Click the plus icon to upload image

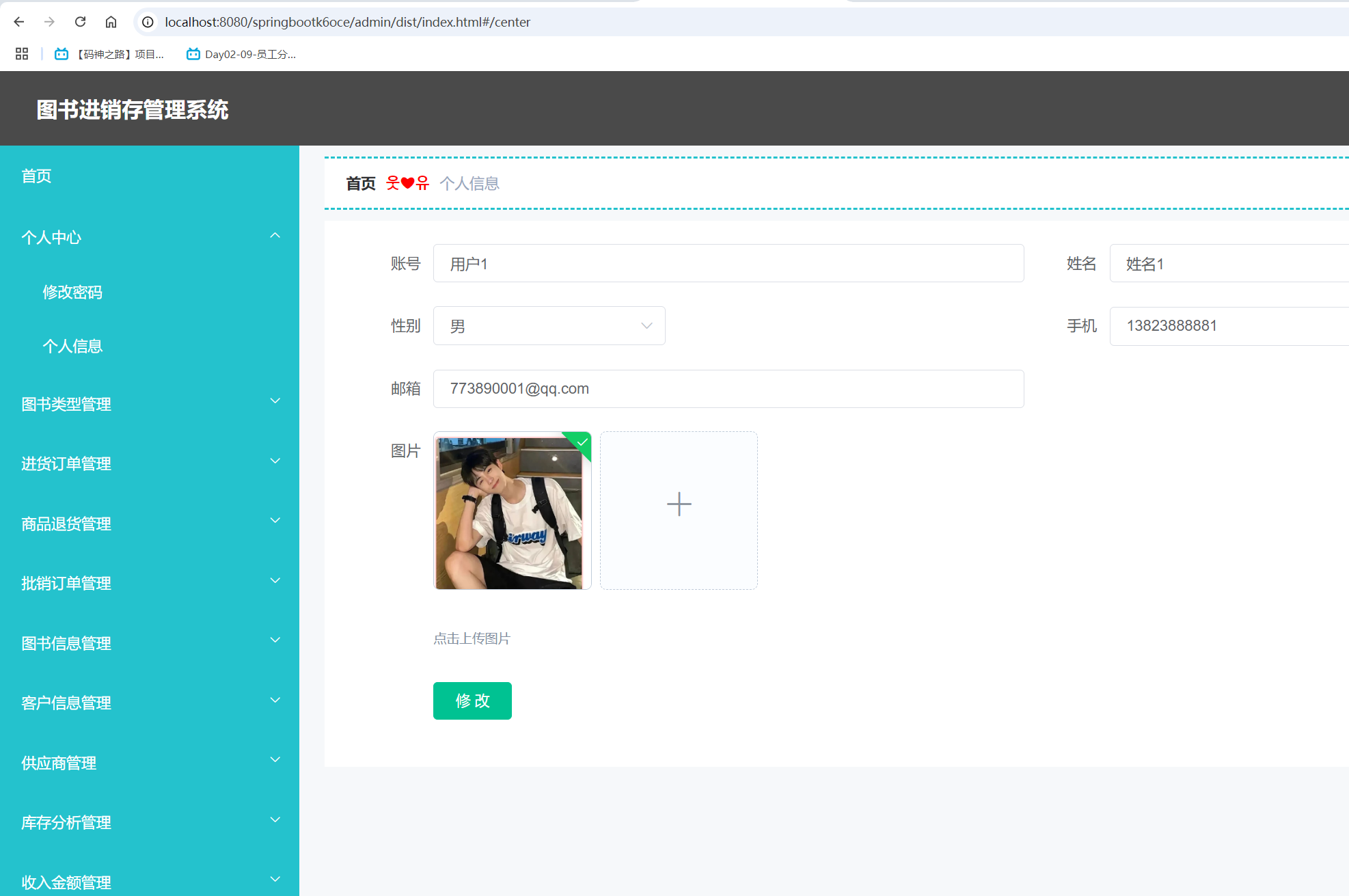coord(679,504)
